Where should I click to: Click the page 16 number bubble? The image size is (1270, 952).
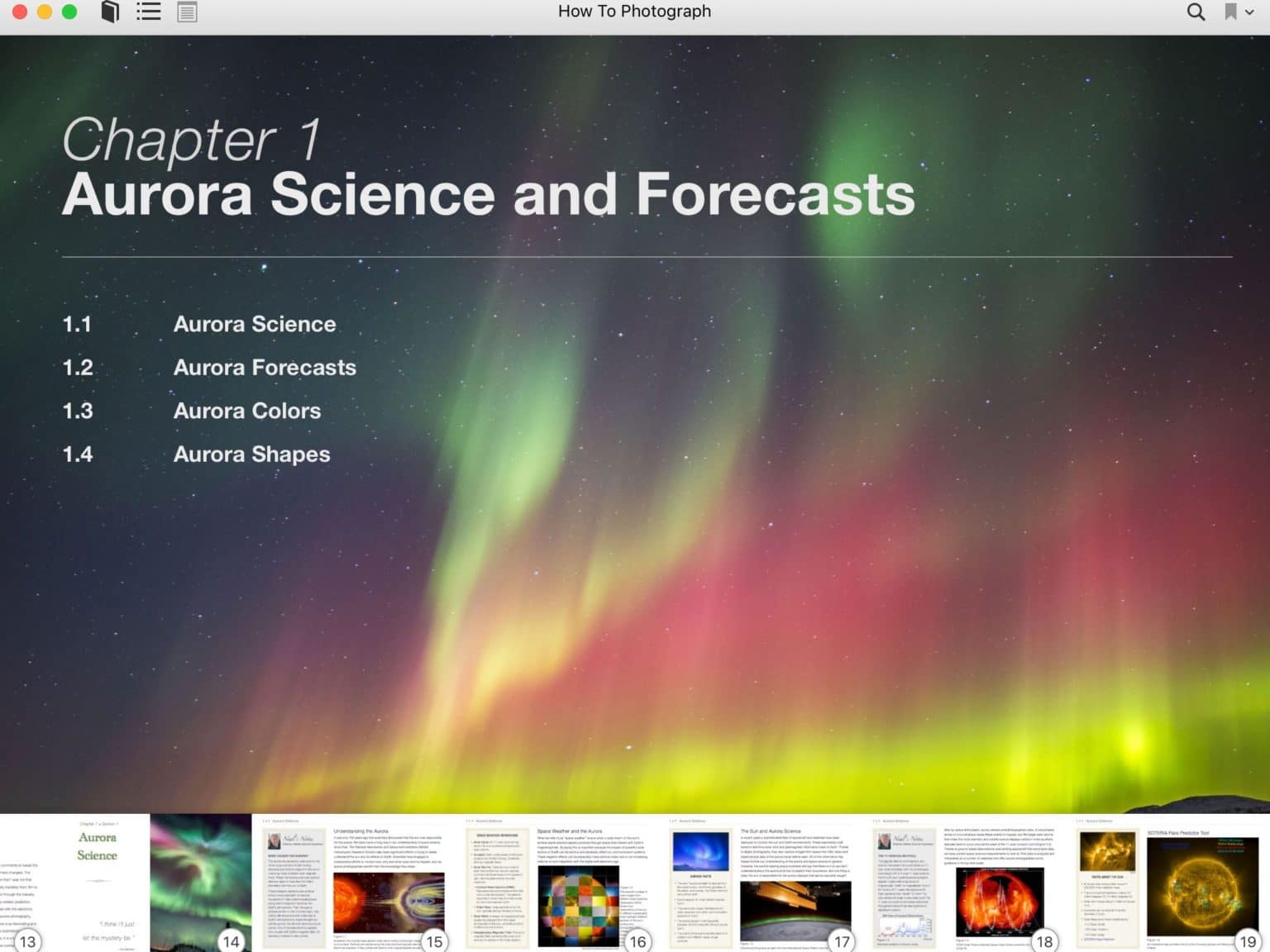(x=637, y=940)
